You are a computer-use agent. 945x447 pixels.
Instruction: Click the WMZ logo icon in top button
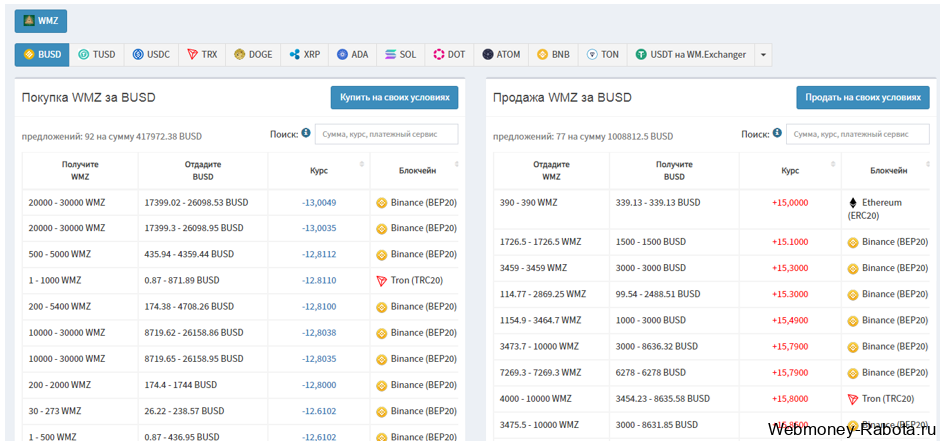[29, 20]
